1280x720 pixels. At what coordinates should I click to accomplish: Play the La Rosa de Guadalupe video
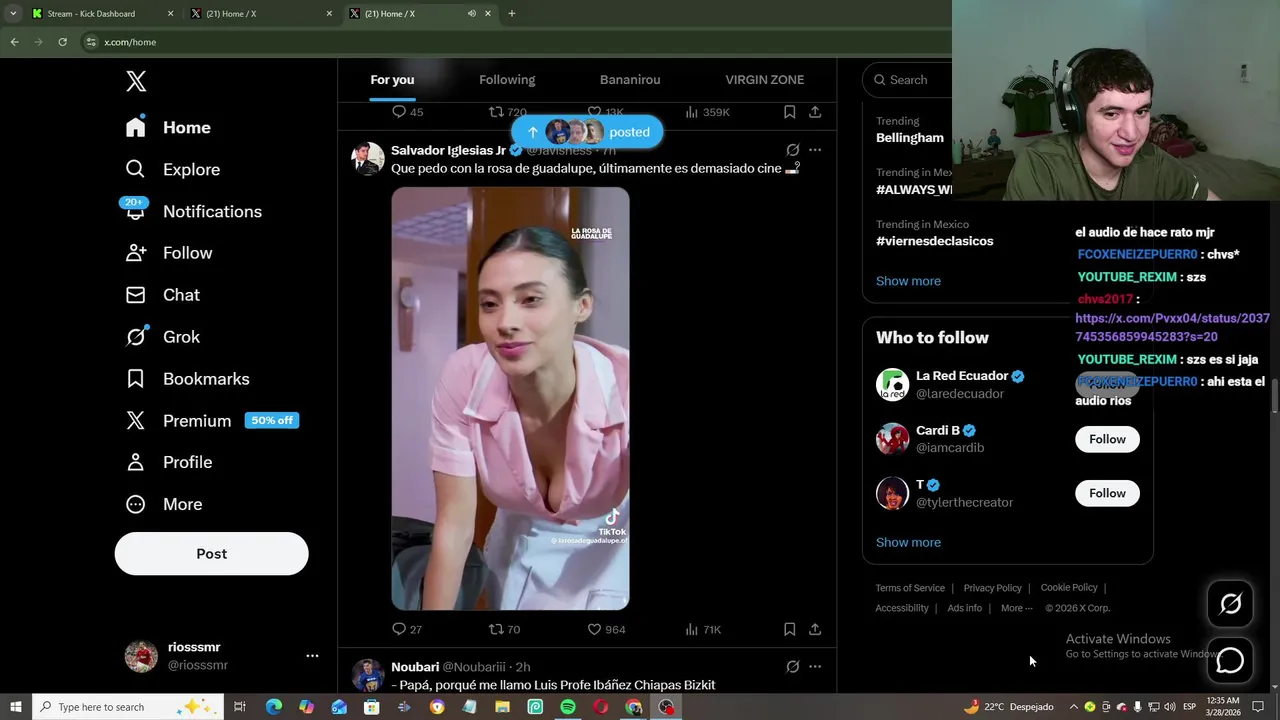(510, 398)
